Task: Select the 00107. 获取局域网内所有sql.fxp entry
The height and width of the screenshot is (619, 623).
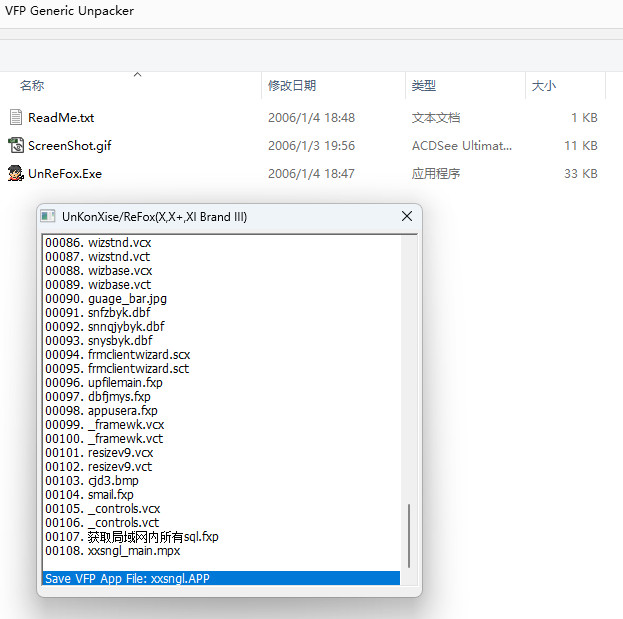Action: [131, 536]
